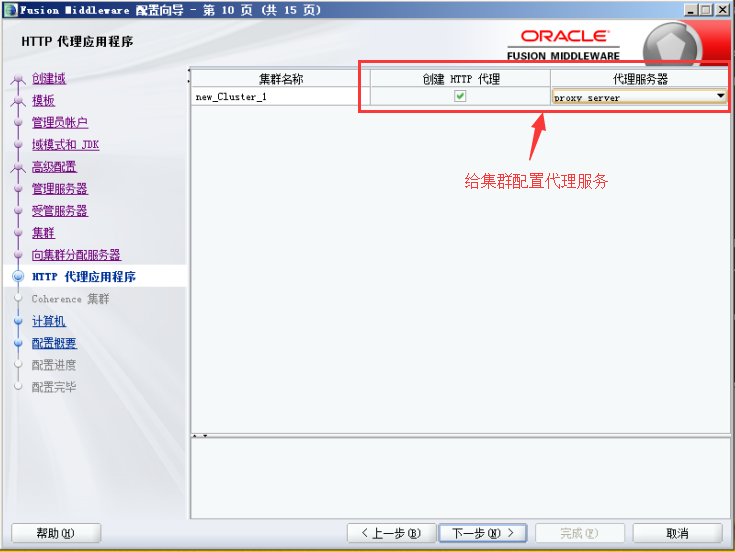Viewport: 735px width, 552px height.
Task: Expand the 代理服务器 proxy server dropdown
Action: point(719,97)
